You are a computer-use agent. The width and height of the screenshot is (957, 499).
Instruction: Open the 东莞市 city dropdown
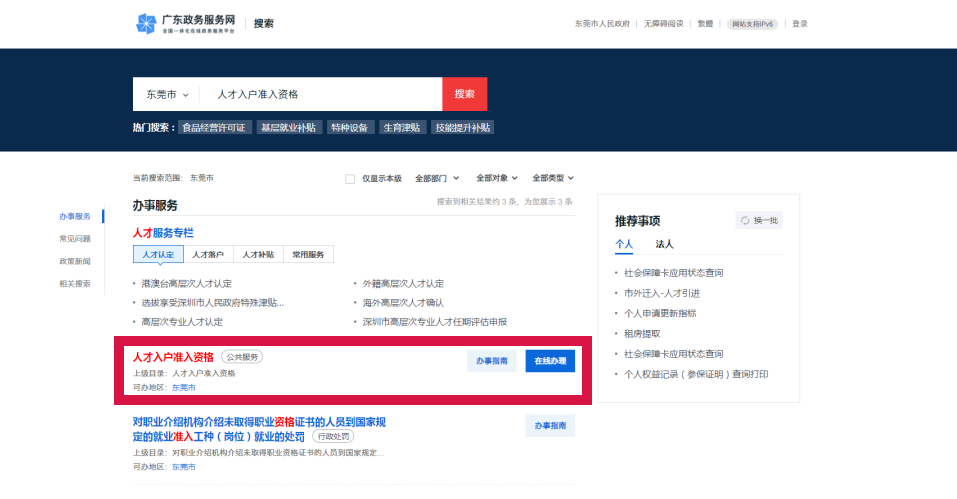(x=167, y=94)
